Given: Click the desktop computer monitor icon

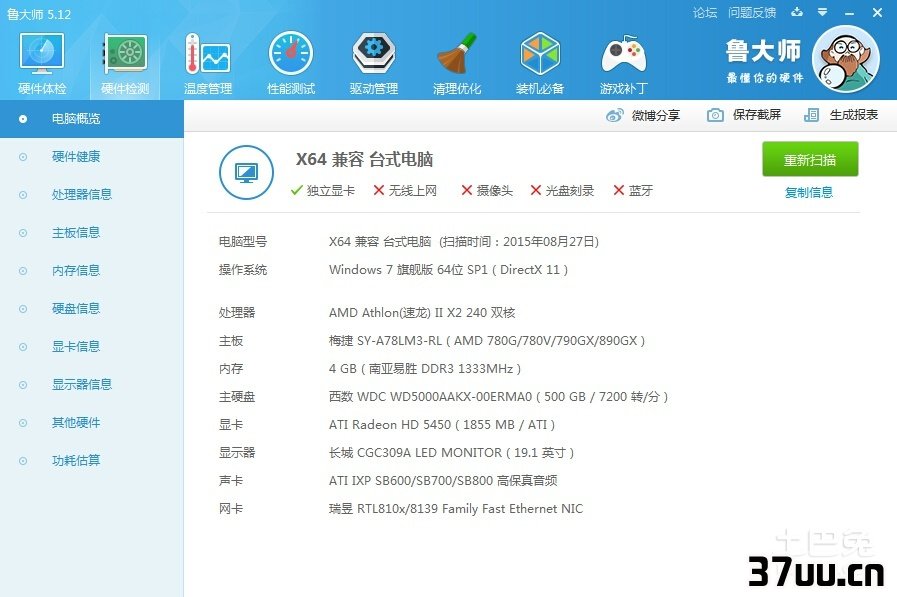Looking at the screenshot, I should (247, 172).
